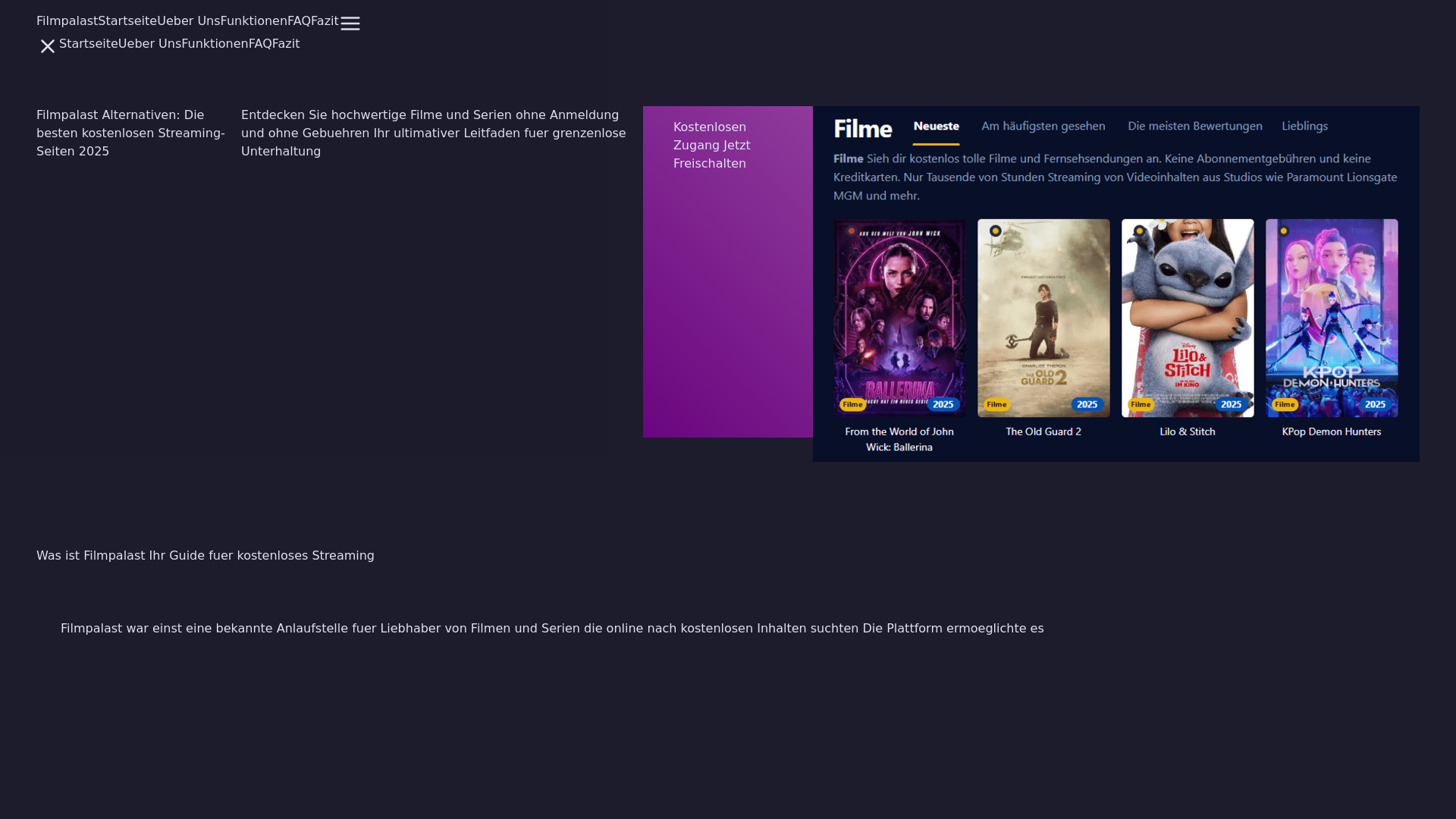Screen dimensions: 1456x819
Task: Click the Filme tag on Ballerina poster
Action: [852, 404]
